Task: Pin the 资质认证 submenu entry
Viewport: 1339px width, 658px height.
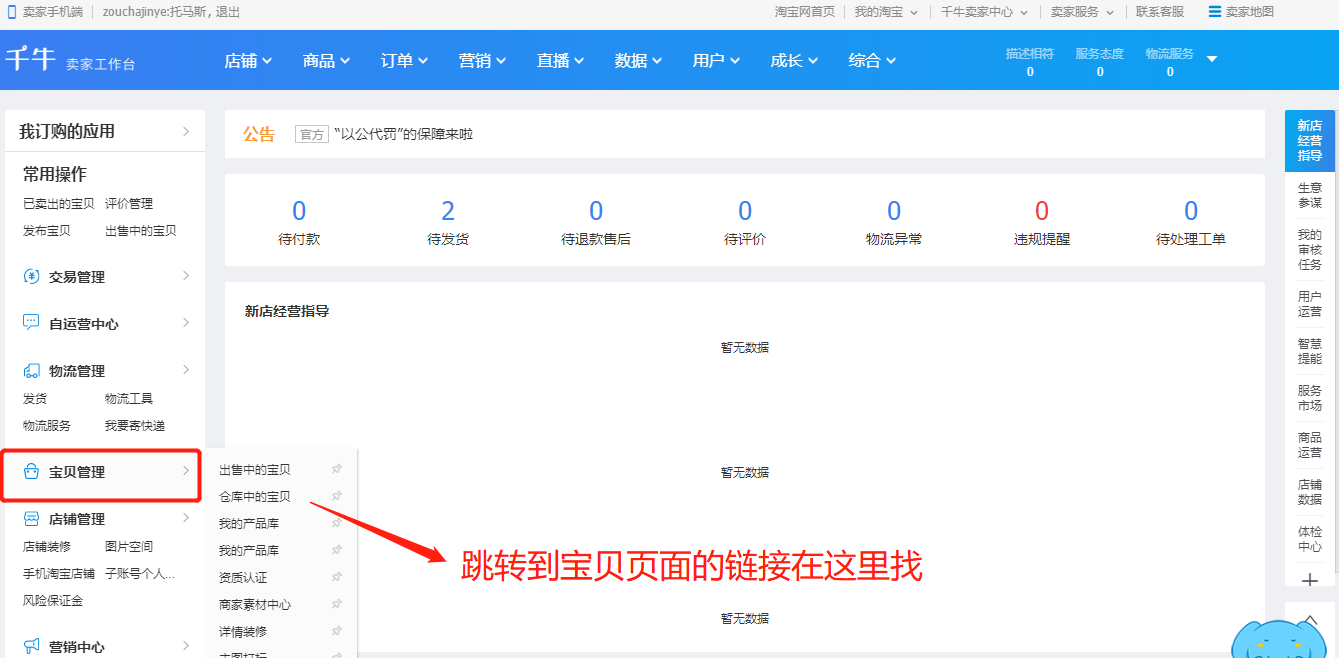Action: [337, 577]
